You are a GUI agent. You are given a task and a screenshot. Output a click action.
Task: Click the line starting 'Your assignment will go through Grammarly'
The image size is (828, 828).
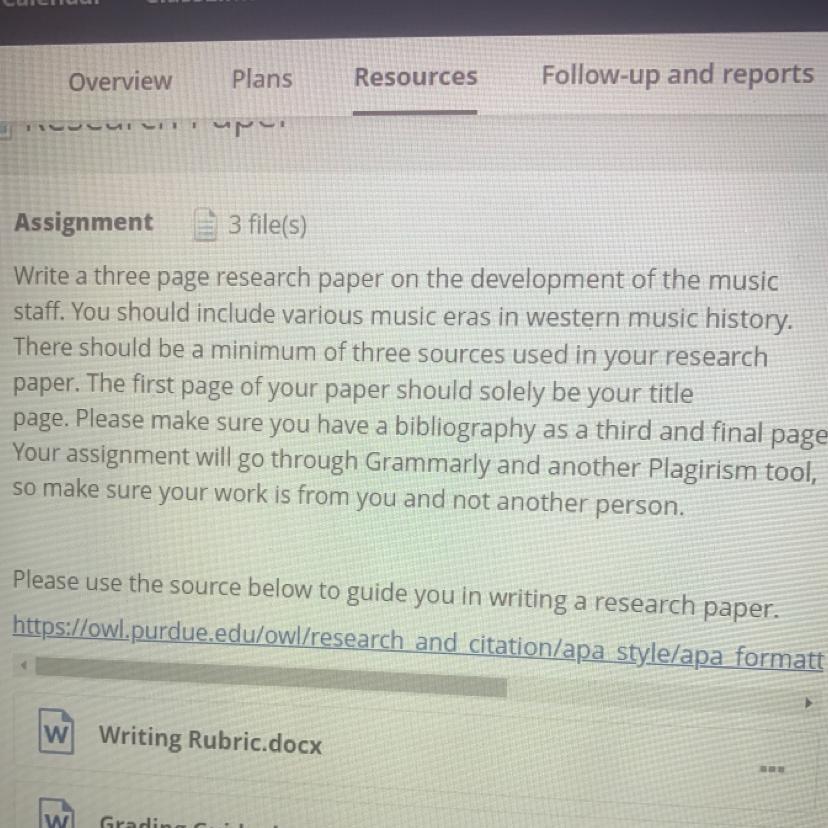point(415,462)
